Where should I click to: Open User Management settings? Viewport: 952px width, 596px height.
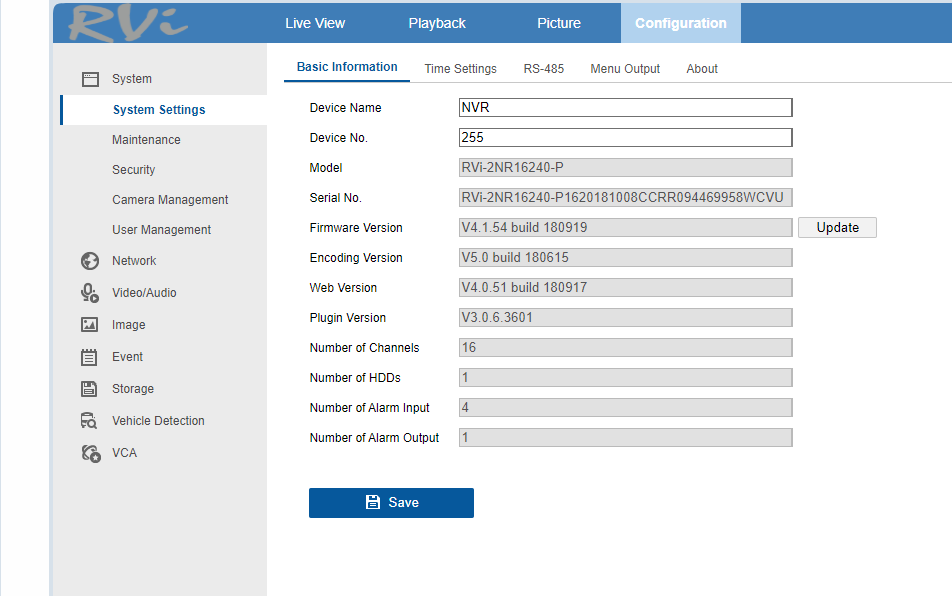(x=161, y=230)
